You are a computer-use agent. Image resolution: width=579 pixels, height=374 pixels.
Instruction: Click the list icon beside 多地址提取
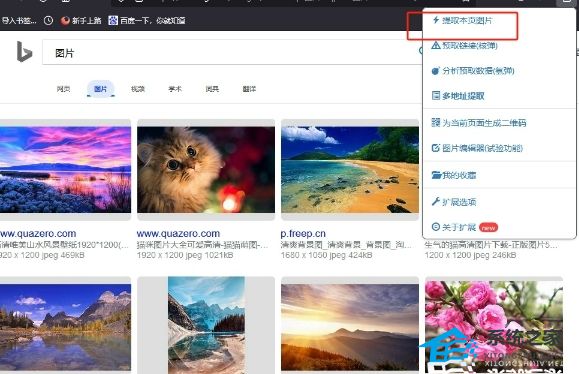coord(436,96)
